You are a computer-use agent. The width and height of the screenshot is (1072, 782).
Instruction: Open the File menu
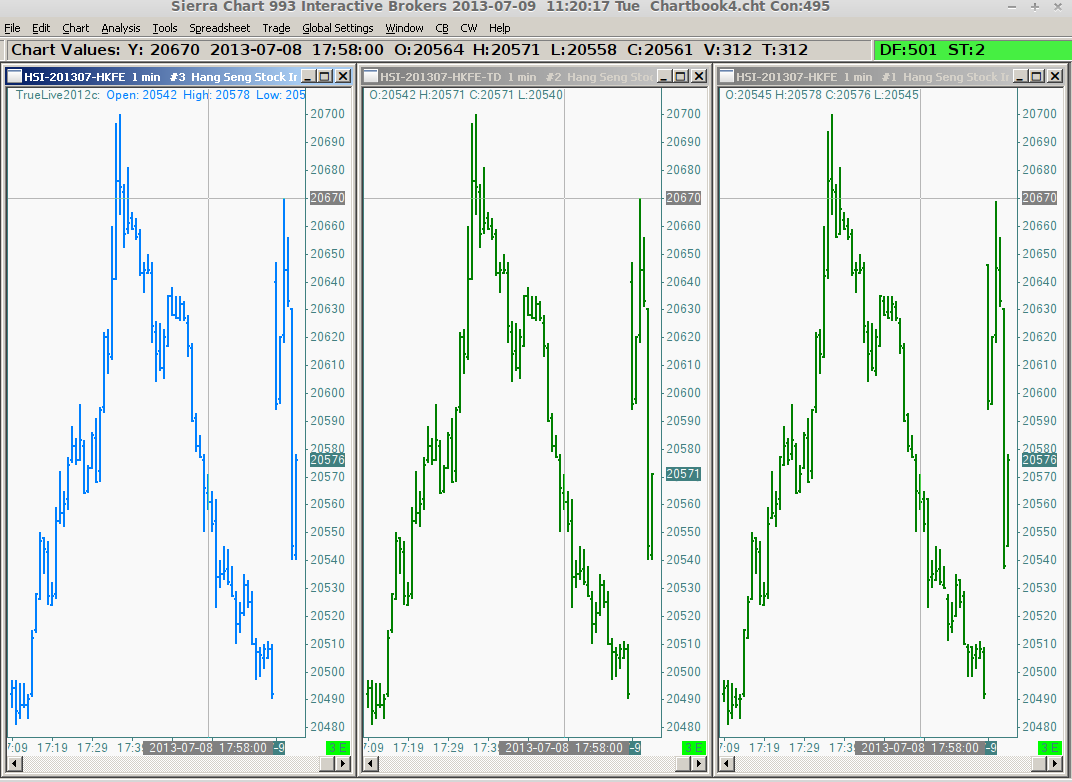point(12,28)
